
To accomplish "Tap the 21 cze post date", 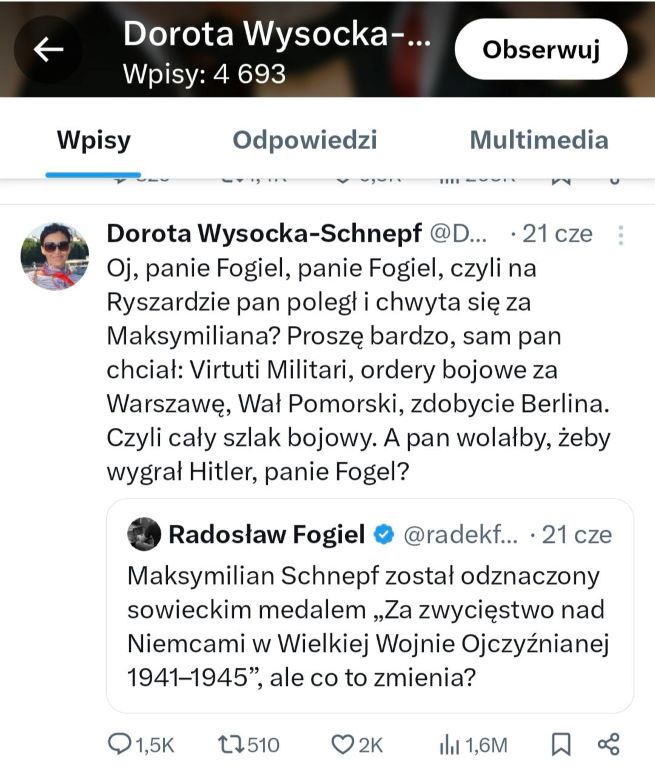I will [x=557, y=233].
